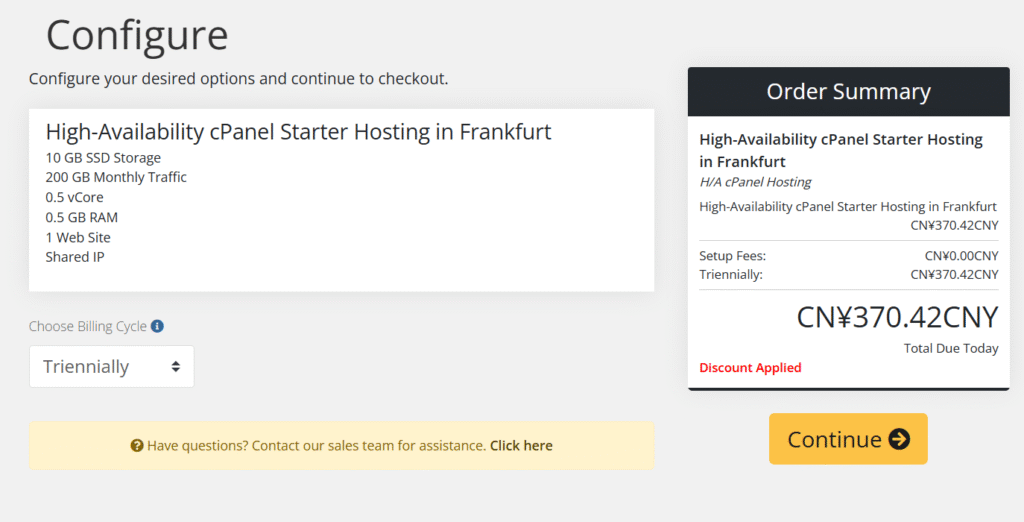
Task: Click the "10 GB SSD Storage" feature line
Action: click(103, 158)
